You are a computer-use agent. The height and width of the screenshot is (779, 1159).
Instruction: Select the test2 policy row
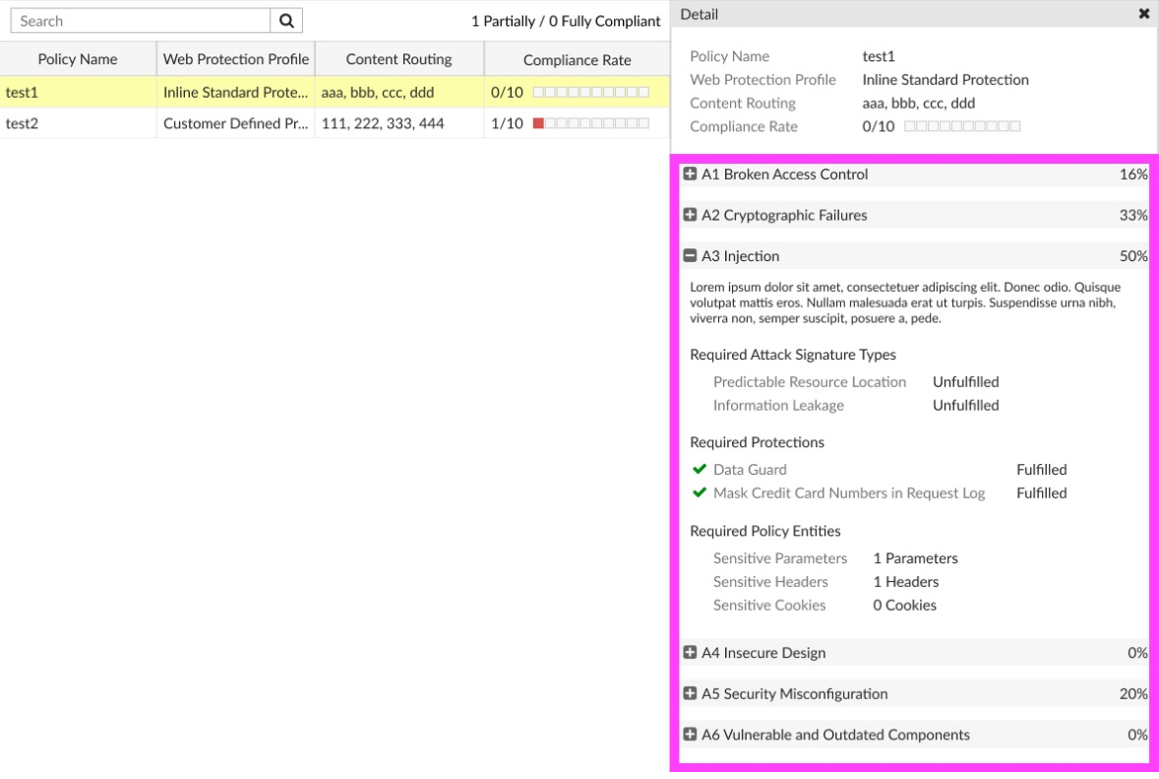335,123
